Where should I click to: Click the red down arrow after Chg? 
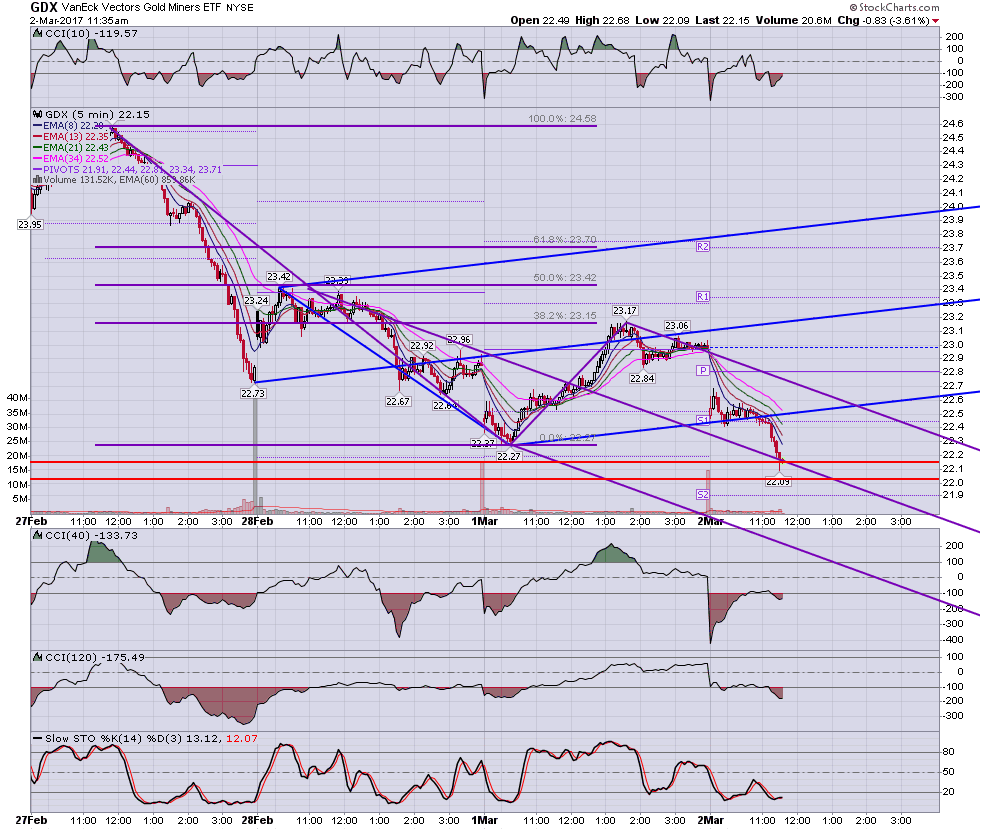tap(935, 21)
